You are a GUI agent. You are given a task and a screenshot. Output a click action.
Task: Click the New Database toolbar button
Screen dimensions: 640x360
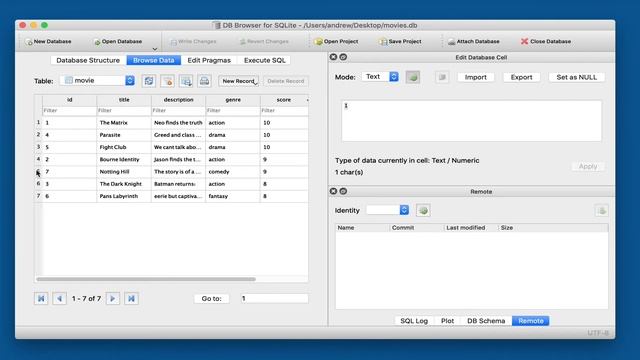[48, 42]
